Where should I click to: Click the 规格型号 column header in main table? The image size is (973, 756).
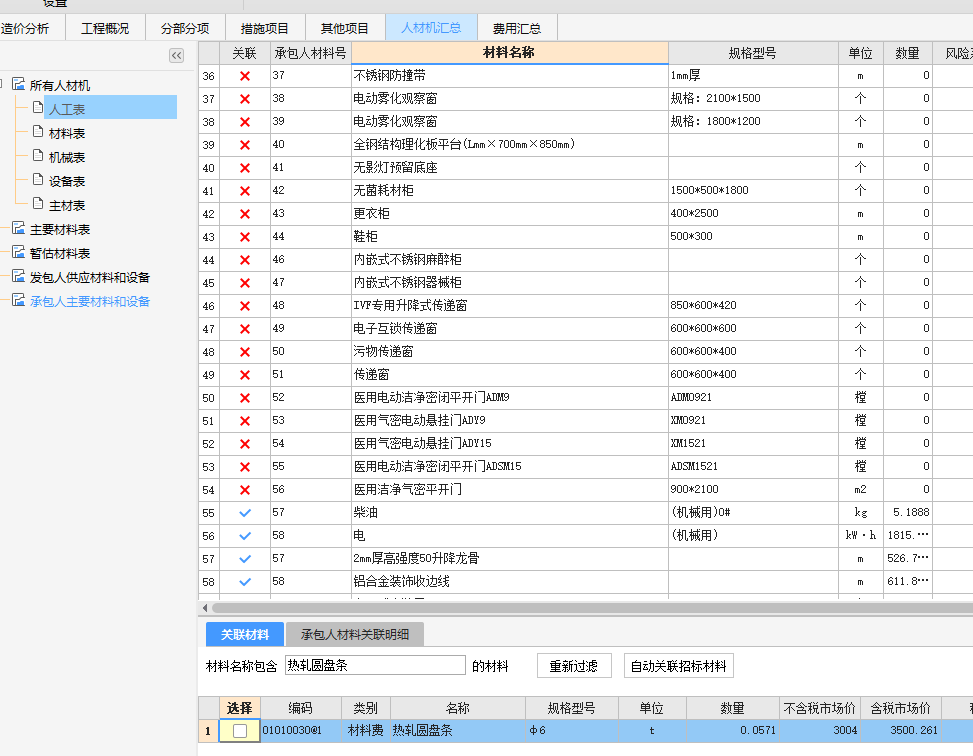coord(753,53)
